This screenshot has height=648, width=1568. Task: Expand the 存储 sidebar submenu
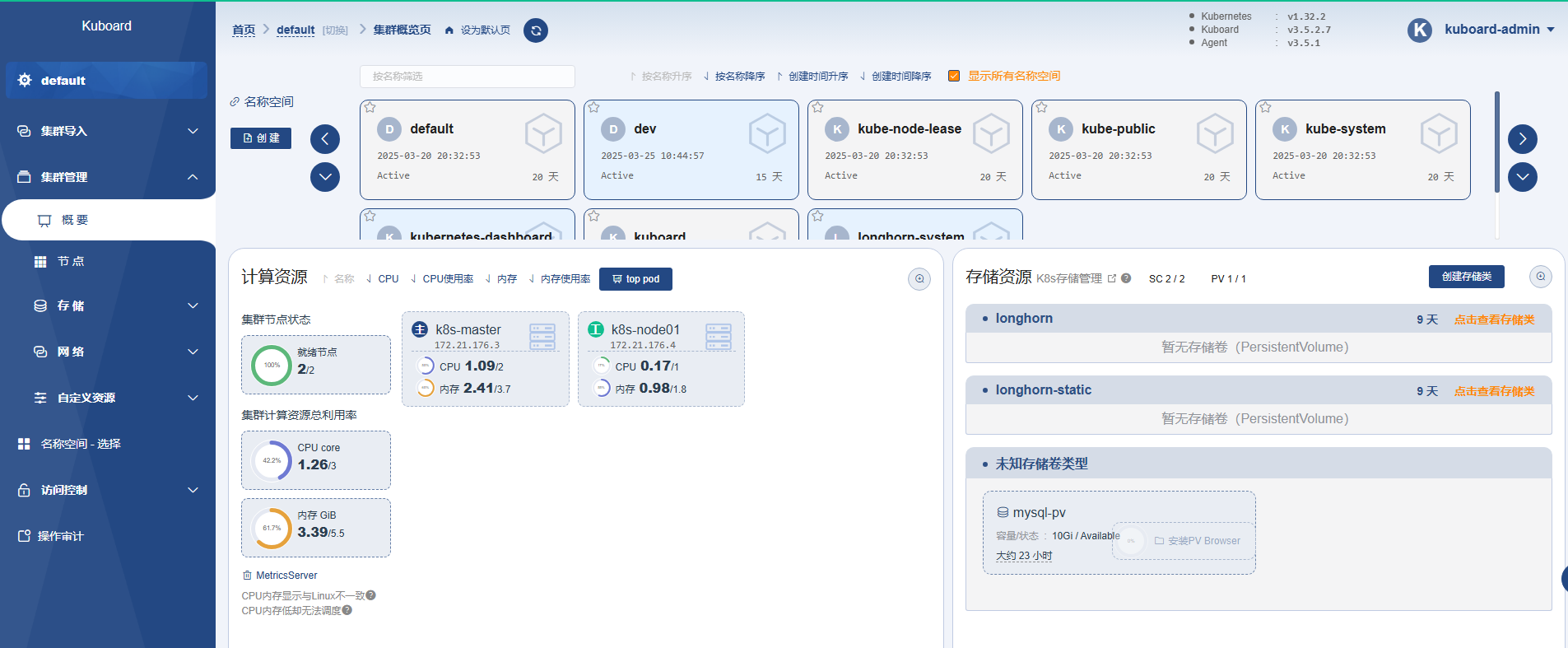tap(108, 305)
